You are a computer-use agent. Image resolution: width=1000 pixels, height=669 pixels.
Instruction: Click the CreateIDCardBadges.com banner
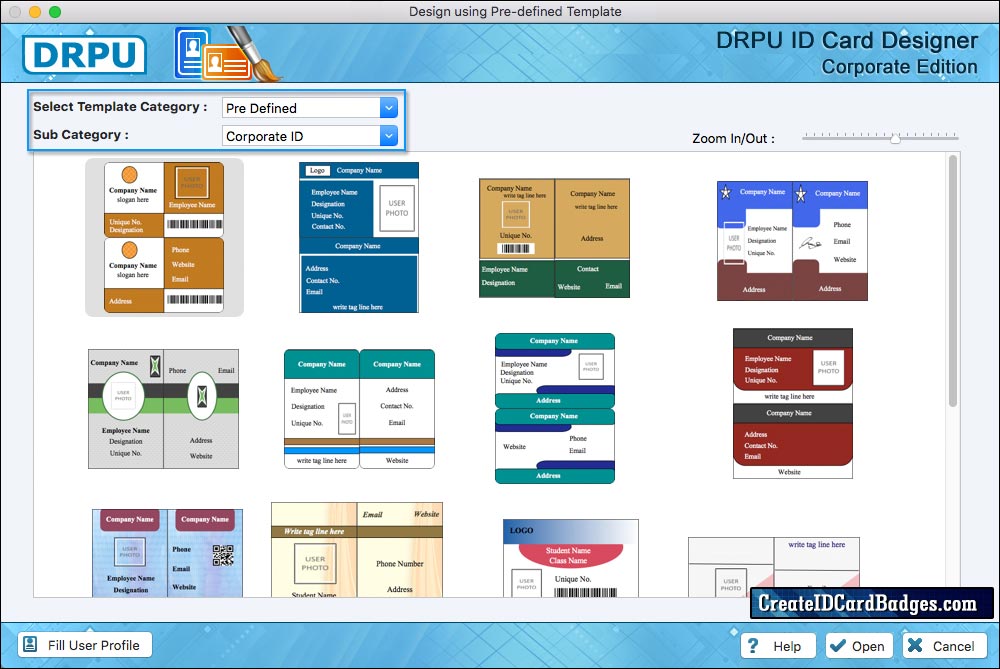coord(871,603)
